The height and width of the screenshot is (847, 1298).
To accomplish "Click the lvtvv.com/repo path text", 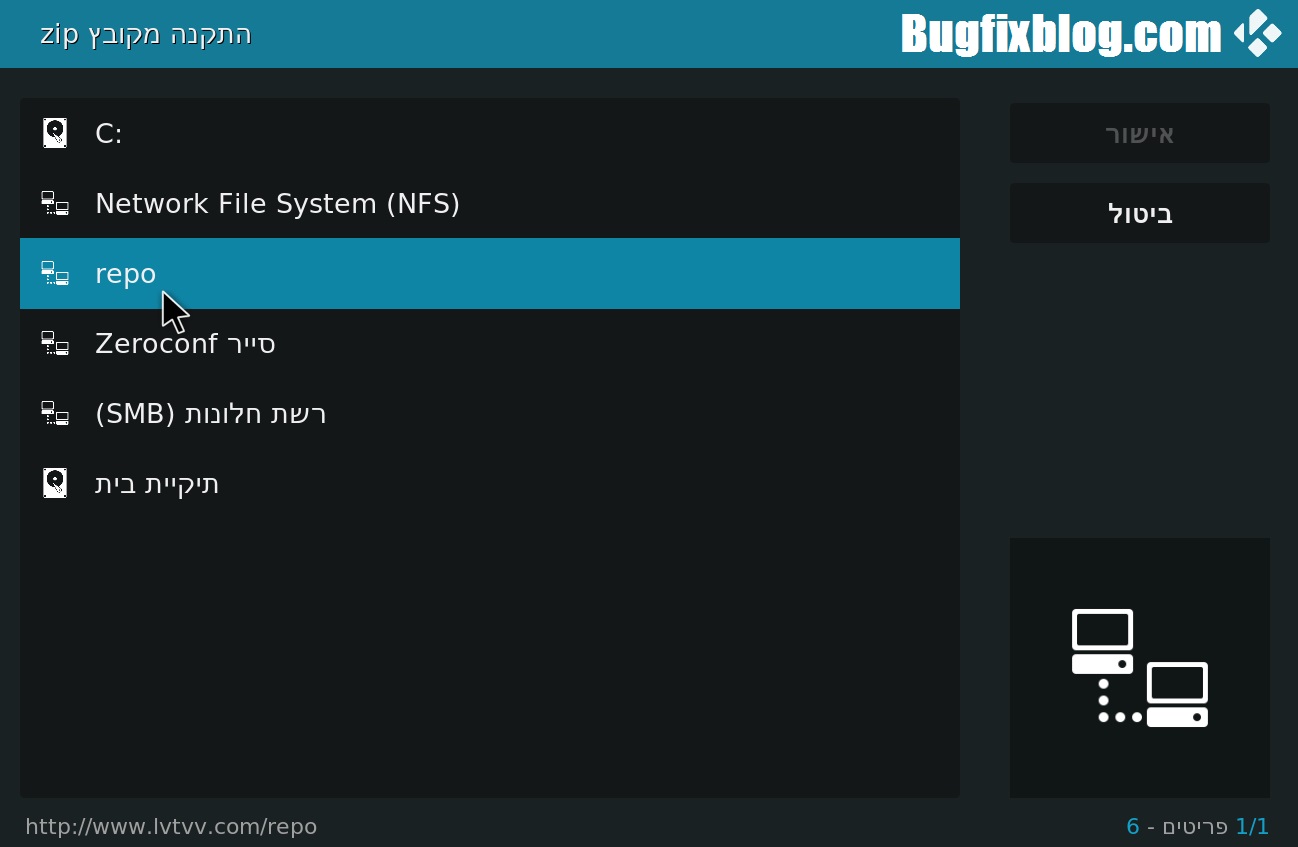I will (x=171, y=827).
